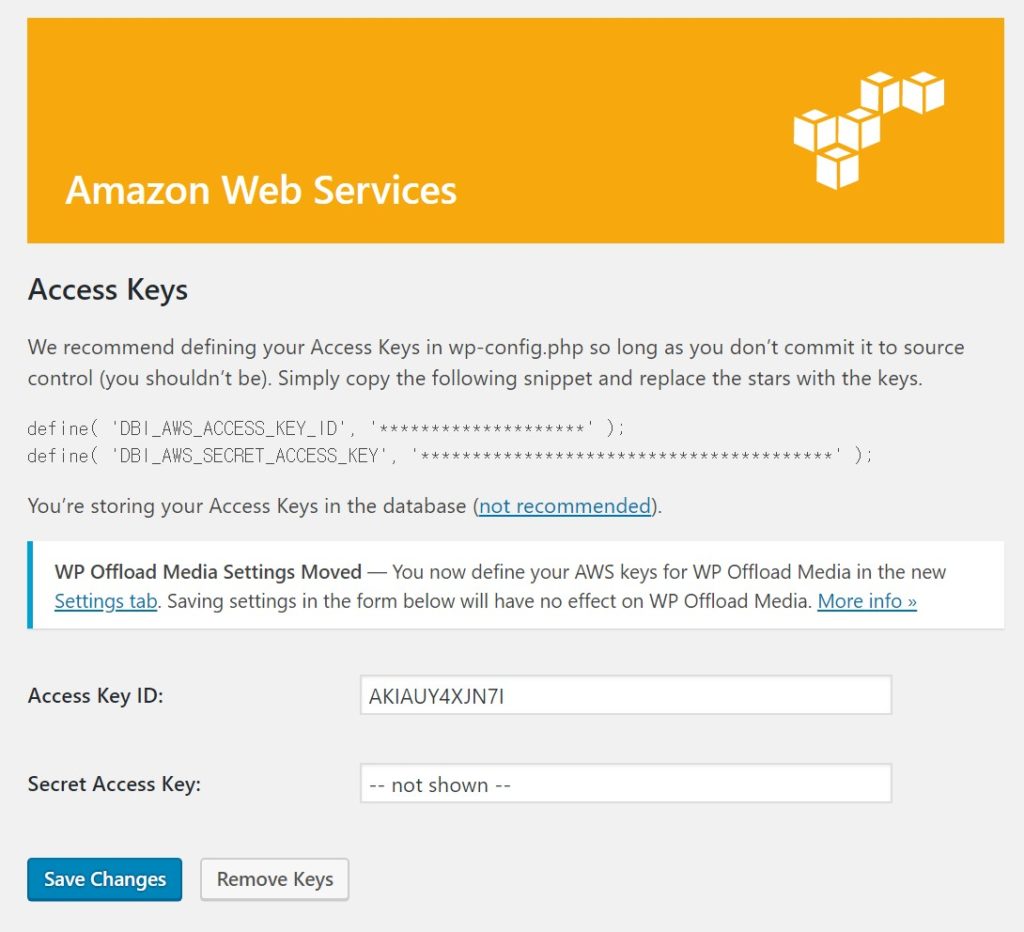Follow the "Settings tab" link
Image resolution: width=1024 pixels, height=932 pixels.
[x=105, y=601]
